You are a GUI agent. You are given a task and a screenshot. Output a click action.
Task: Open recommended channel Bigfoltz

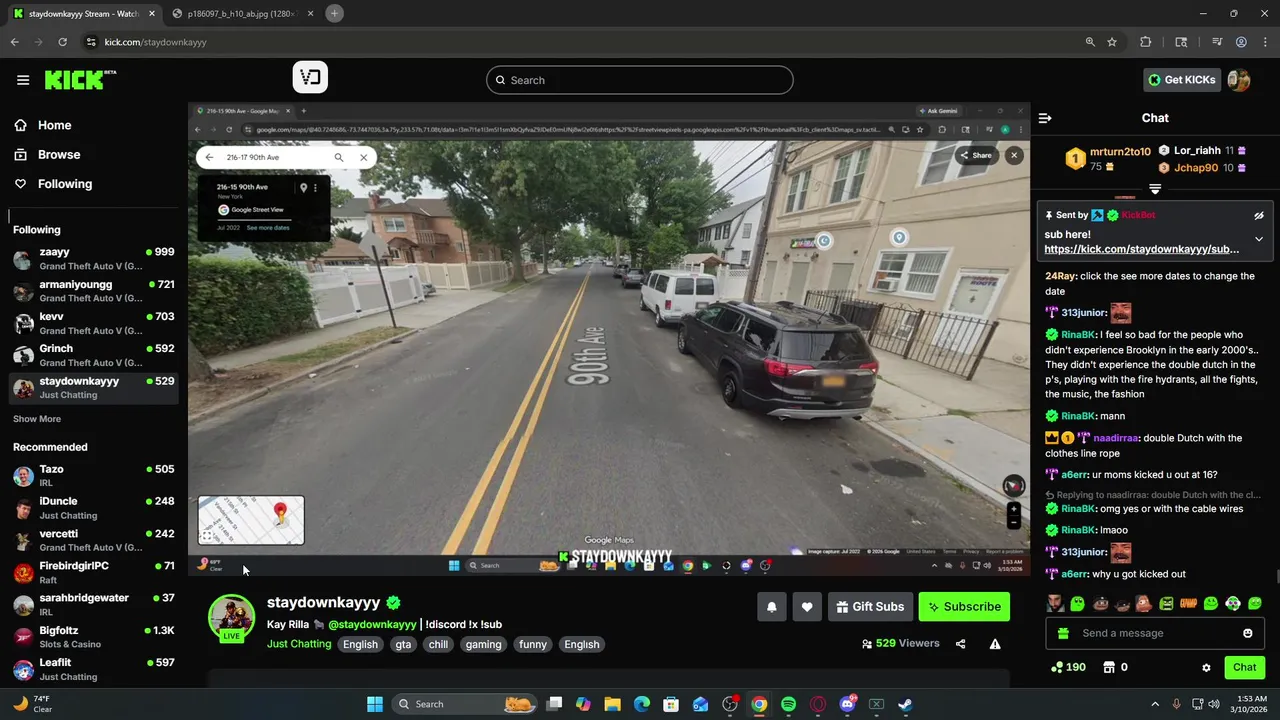coord(93,637)
